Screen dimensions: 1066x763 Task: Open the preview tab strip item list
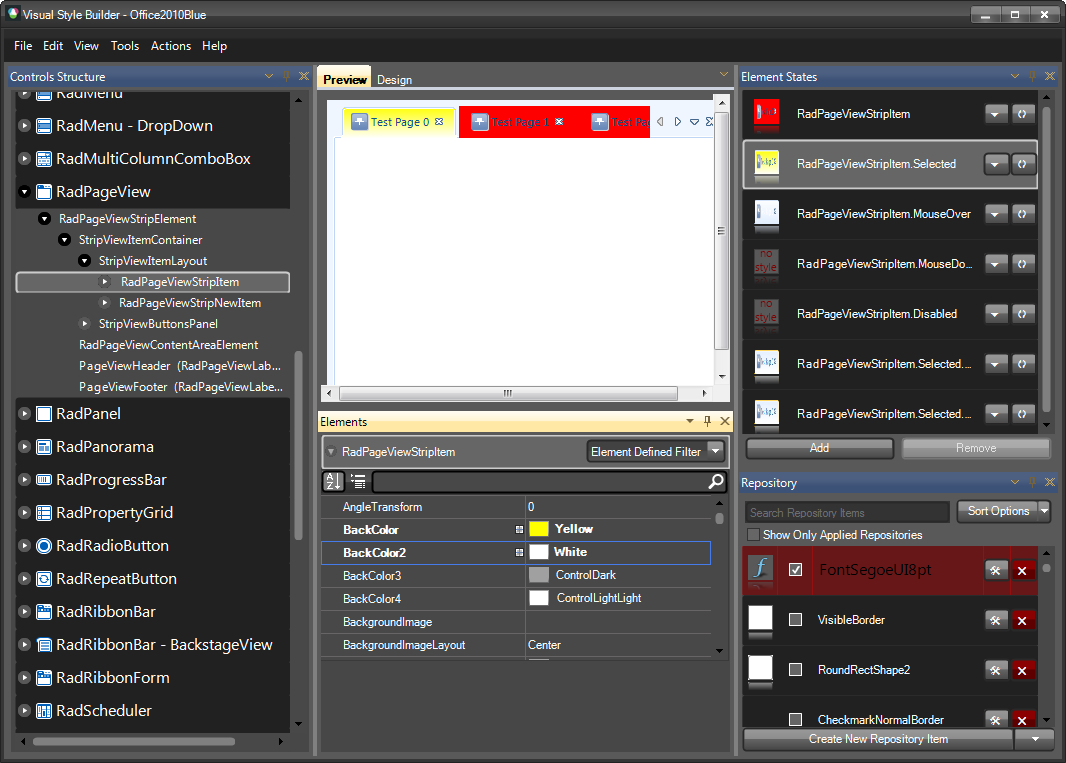[x=694, y=122]
